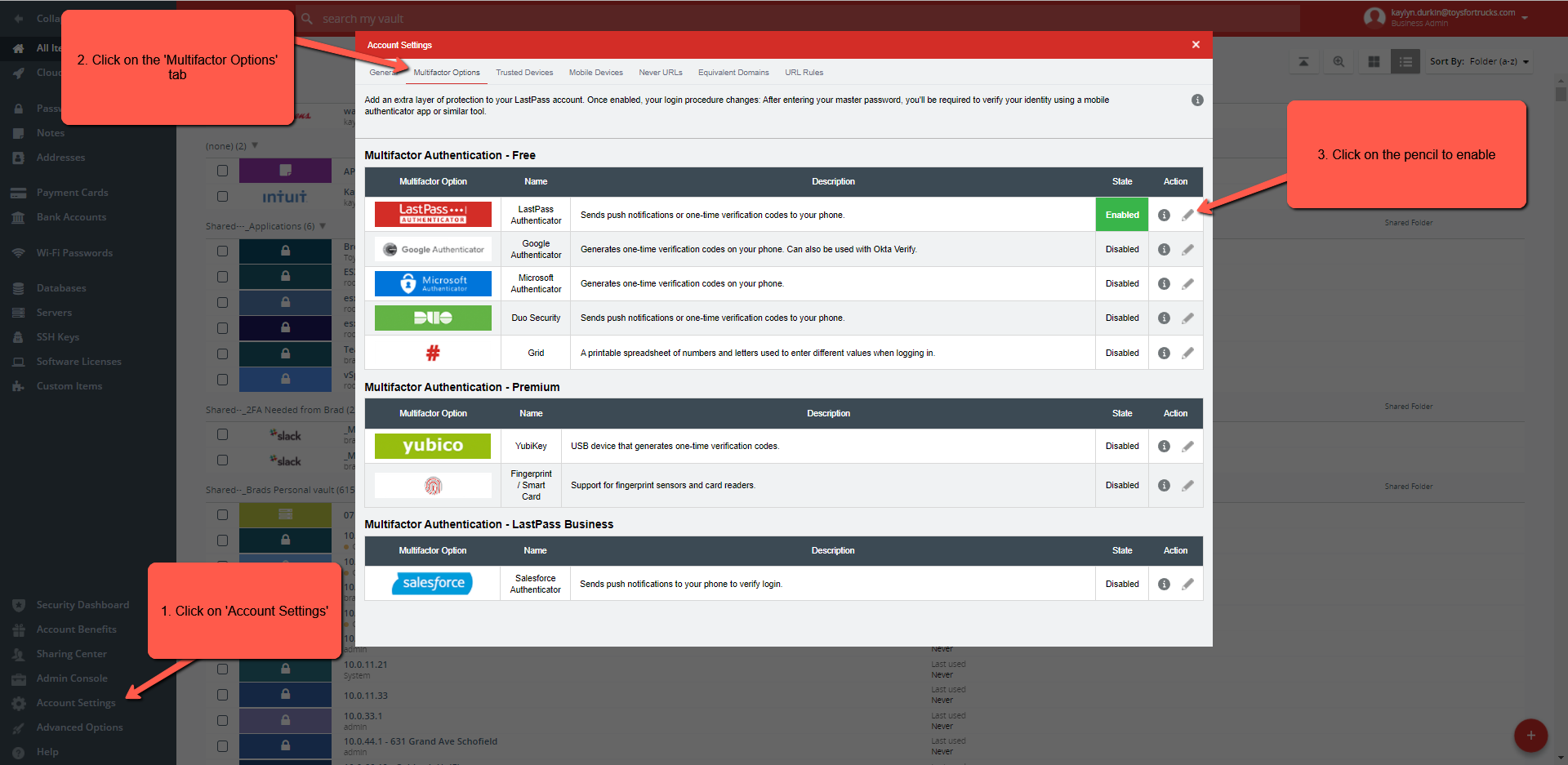Image resolution: width=1568 pixels, height=765 pixels.
Task: Show info for Grid option
Action: tap(1164, 354)
